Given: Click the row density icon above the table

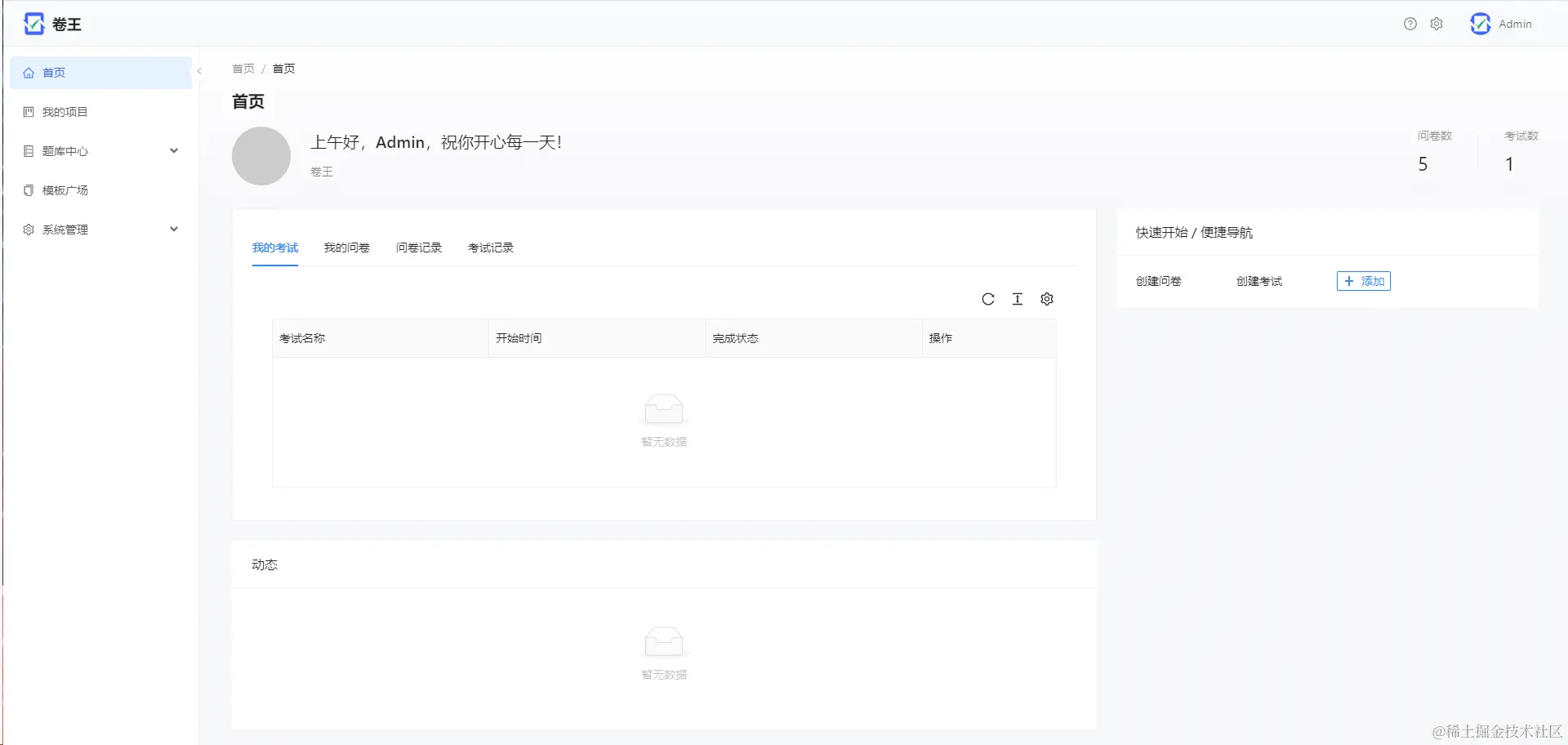Looking at the screenshot, I should tap(1018, 299).
